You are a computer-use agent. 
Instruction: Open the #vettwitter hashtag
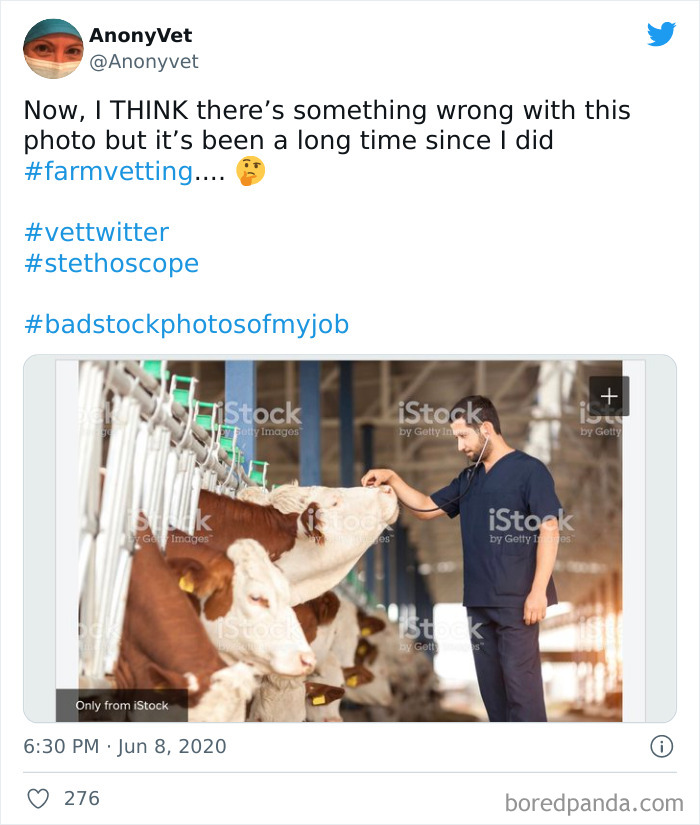(98, 232)
